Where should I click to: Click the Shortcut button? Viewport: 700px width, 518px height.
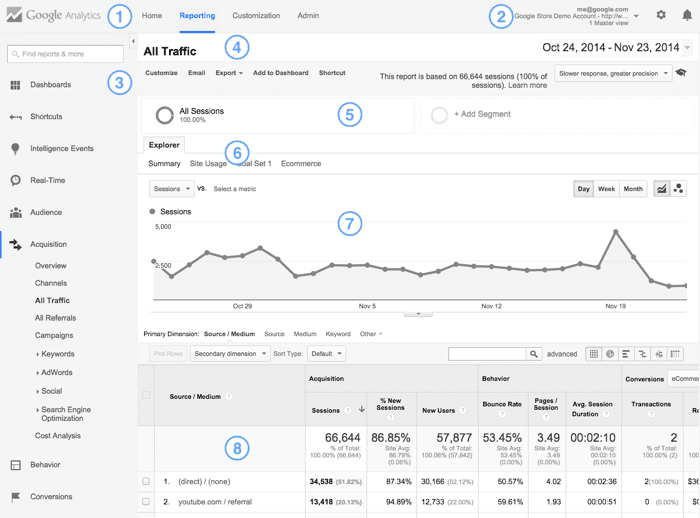pos(332,73)
